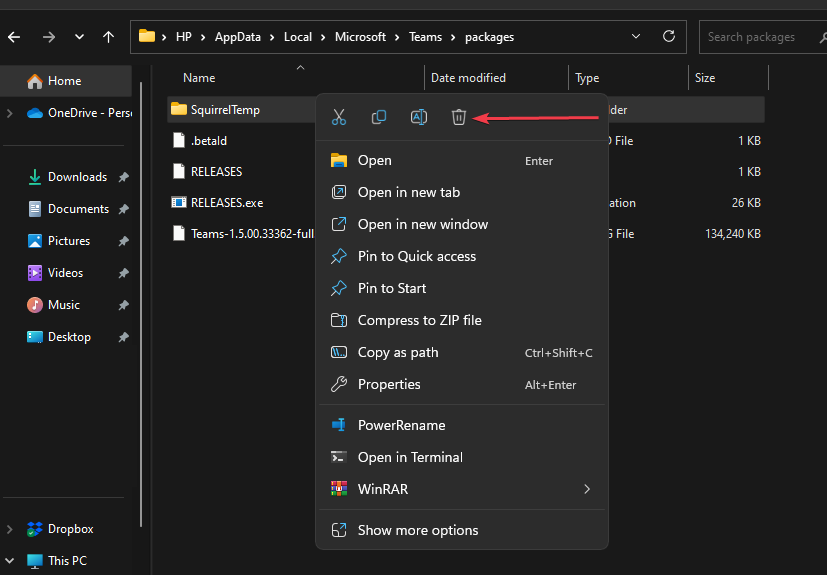Expand the WinRAR submenu

(x=461, y=489)
